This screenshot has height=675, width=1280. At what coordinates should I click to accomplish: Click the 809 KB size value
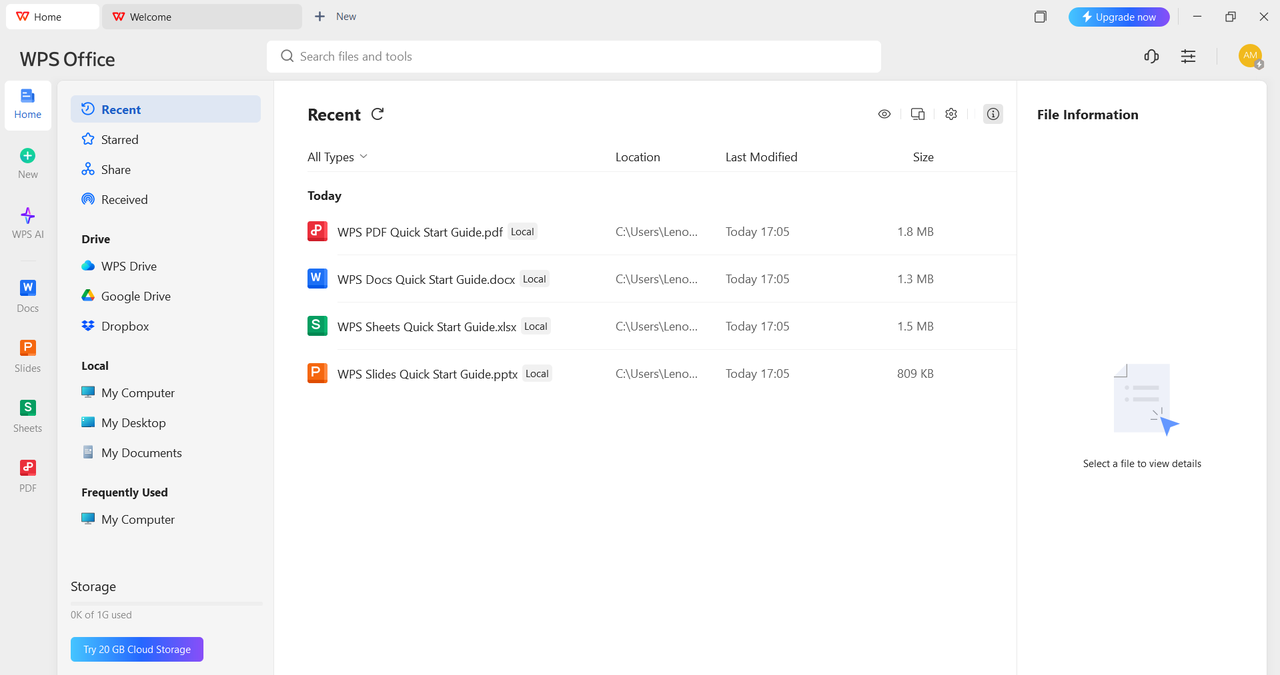click(915, 373)
